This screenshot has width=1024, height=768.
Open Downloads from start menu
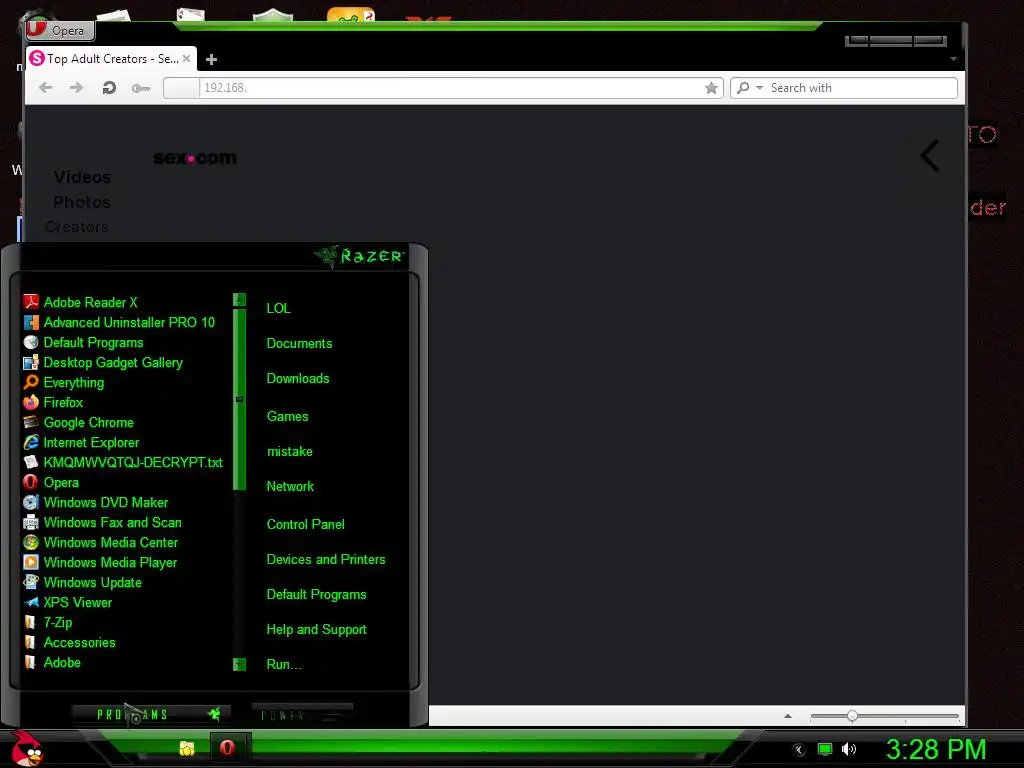[298, 379]
